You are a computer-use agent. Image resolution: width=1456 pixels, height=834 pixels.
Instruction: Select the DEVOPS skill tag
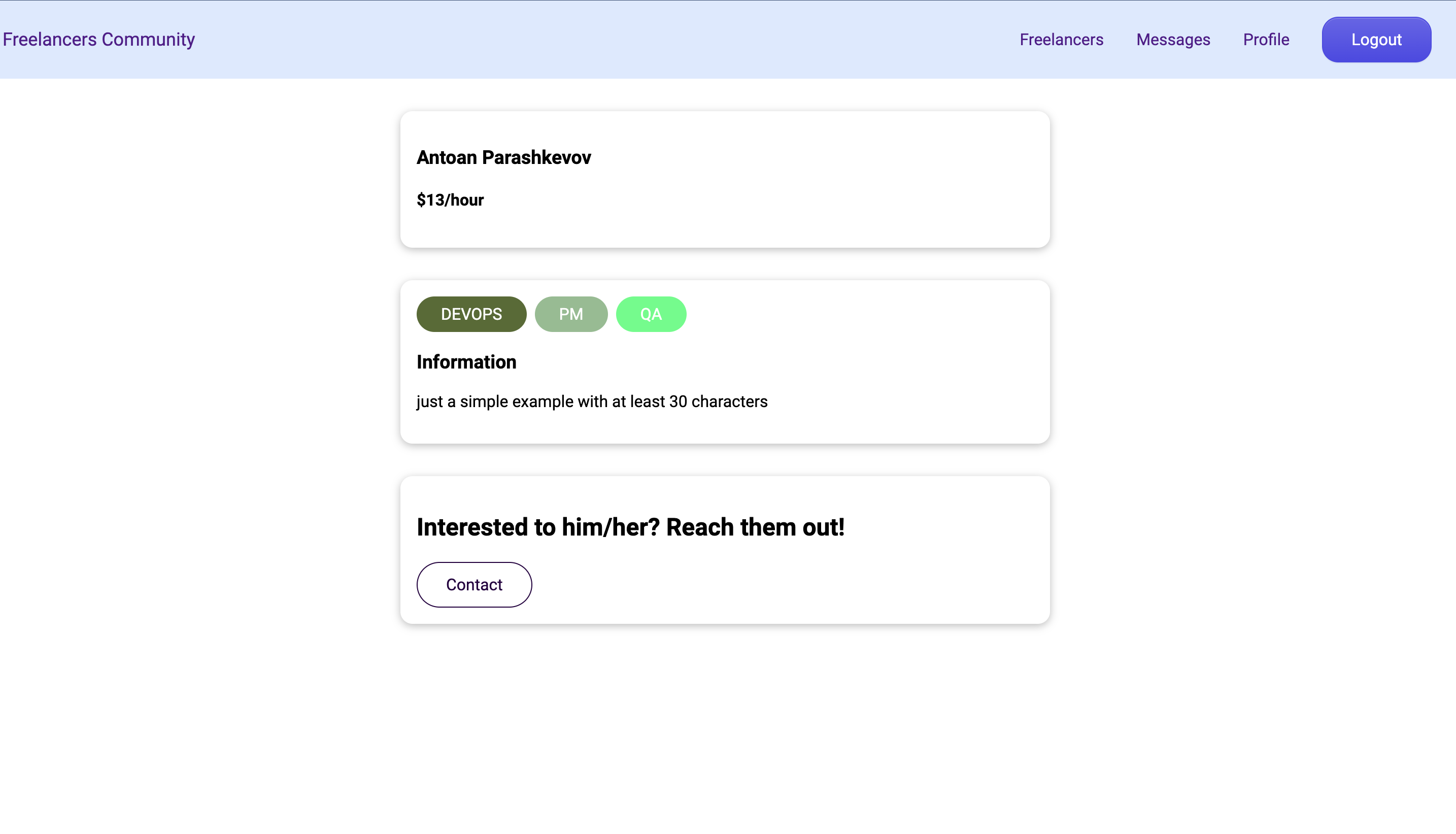[471, 314]
